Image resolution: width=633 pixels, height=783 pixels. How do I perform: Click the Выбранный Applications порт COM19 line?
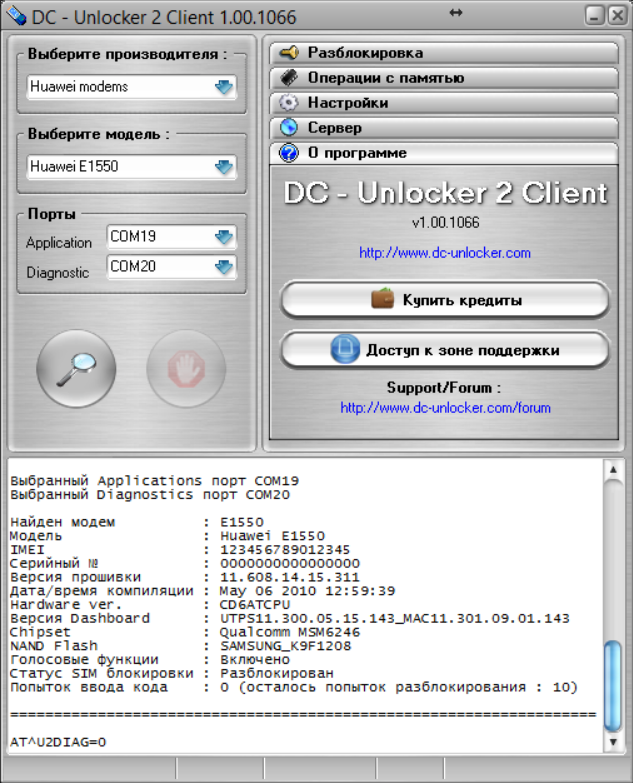tap(154, 481)
